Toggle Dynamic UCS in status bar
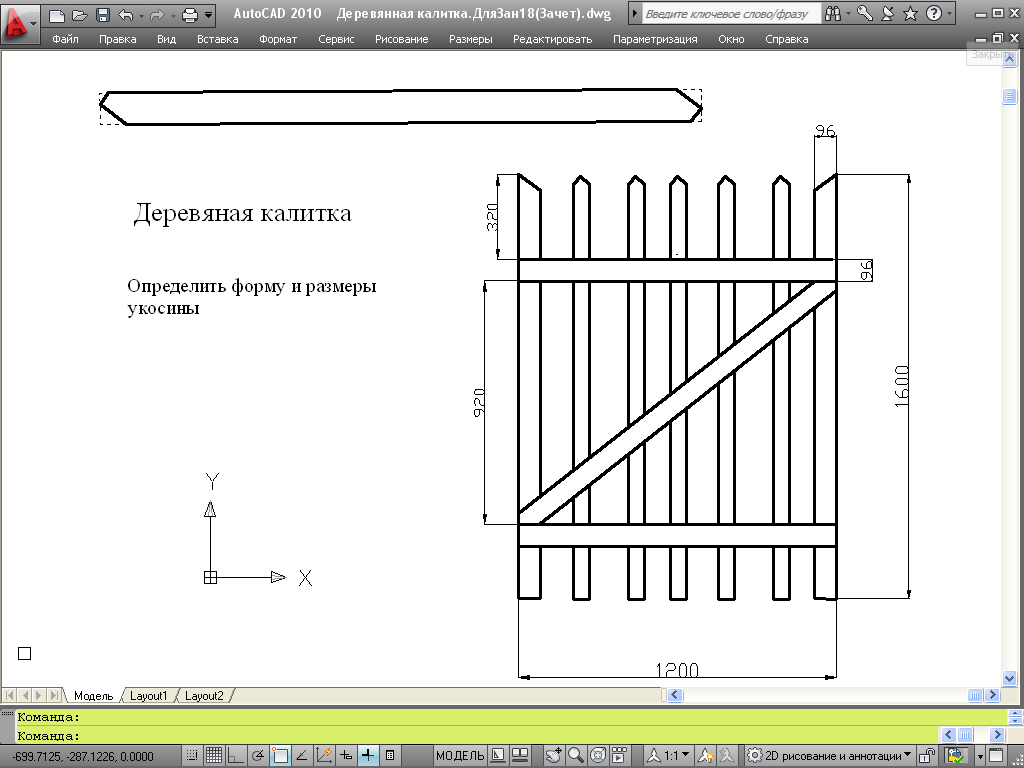 point(324,756)
